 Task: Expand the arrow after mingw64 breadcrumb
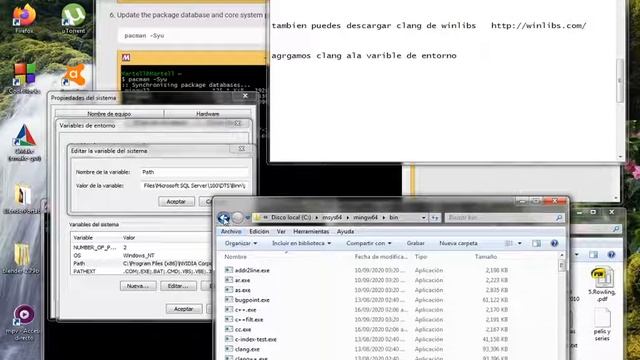pyautogui.click(x=384, y=218)
